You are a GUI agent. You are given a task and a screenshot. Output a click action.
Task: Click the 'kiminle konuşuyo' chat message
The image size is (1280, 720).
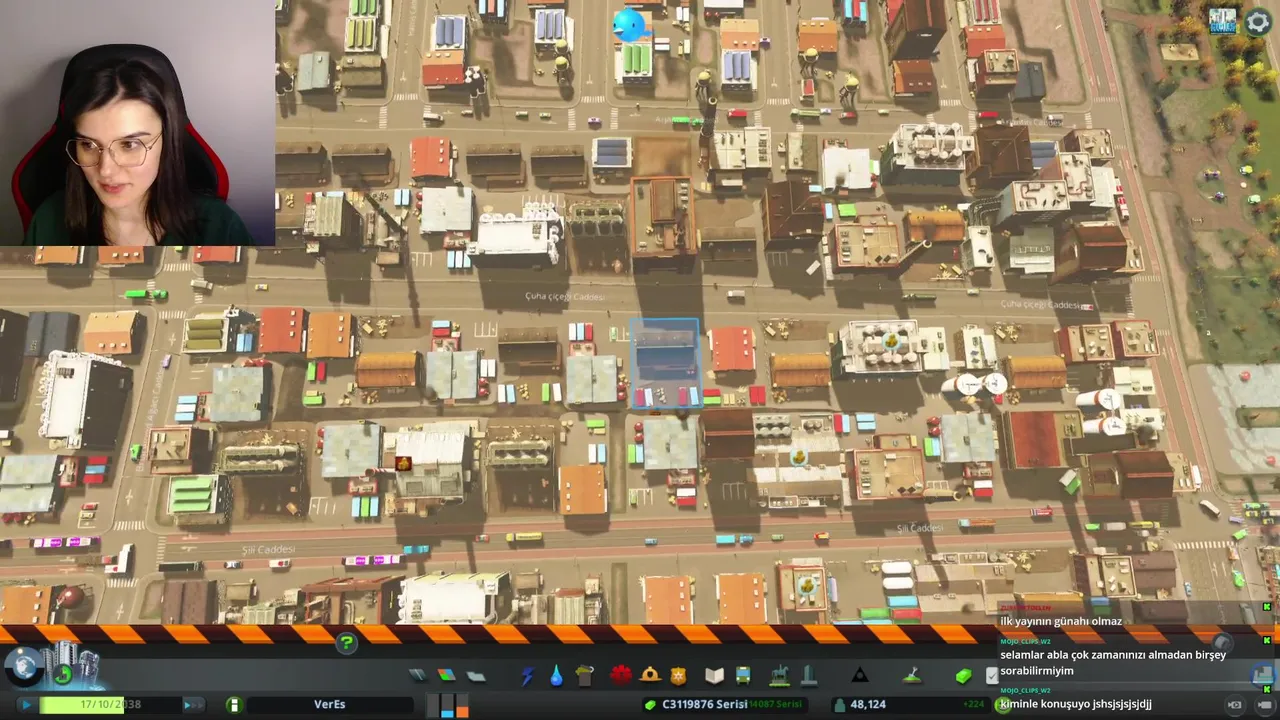click(x=1076, y=704)
